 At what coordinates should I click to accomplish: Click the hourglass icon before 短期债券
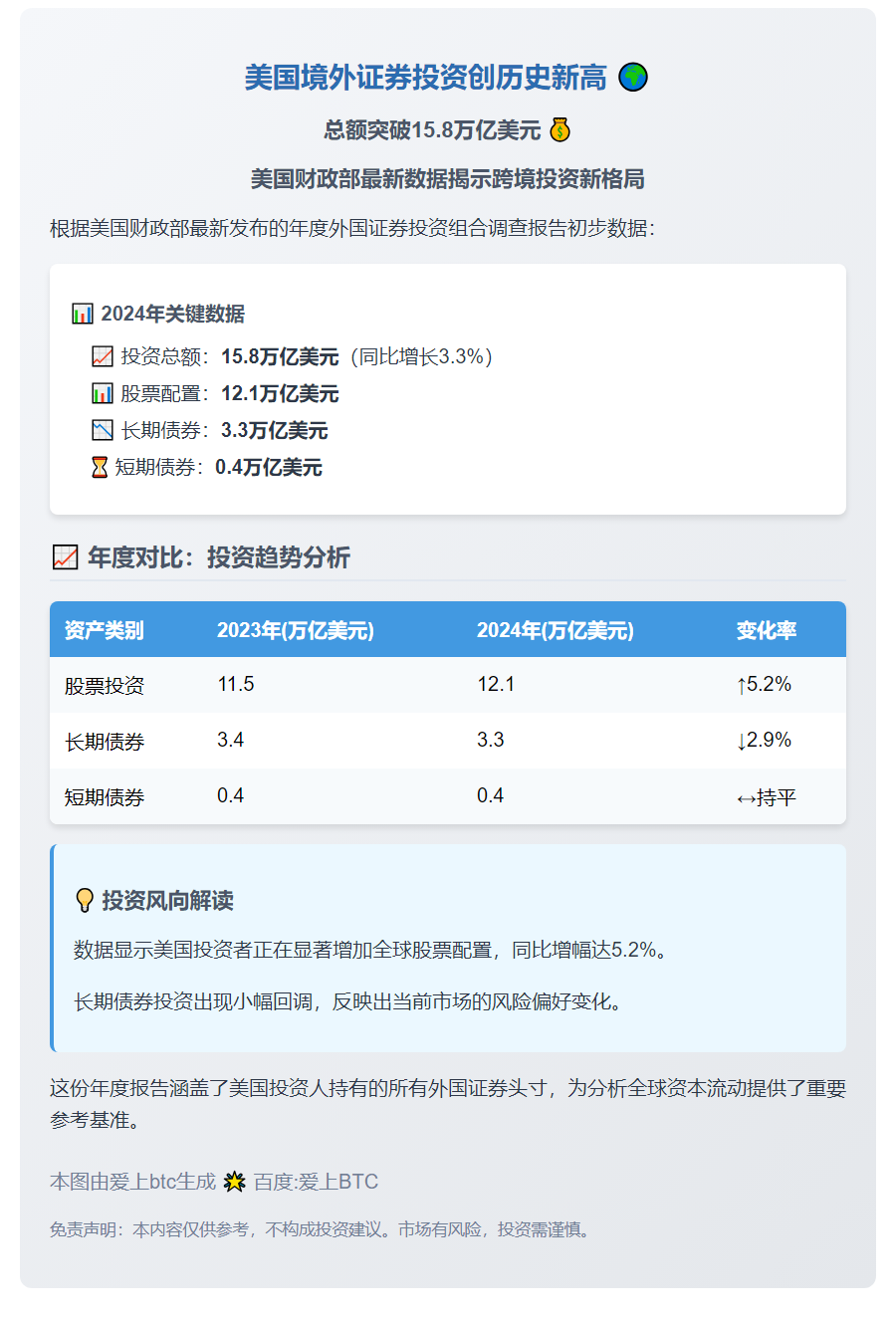coord(100,467)
